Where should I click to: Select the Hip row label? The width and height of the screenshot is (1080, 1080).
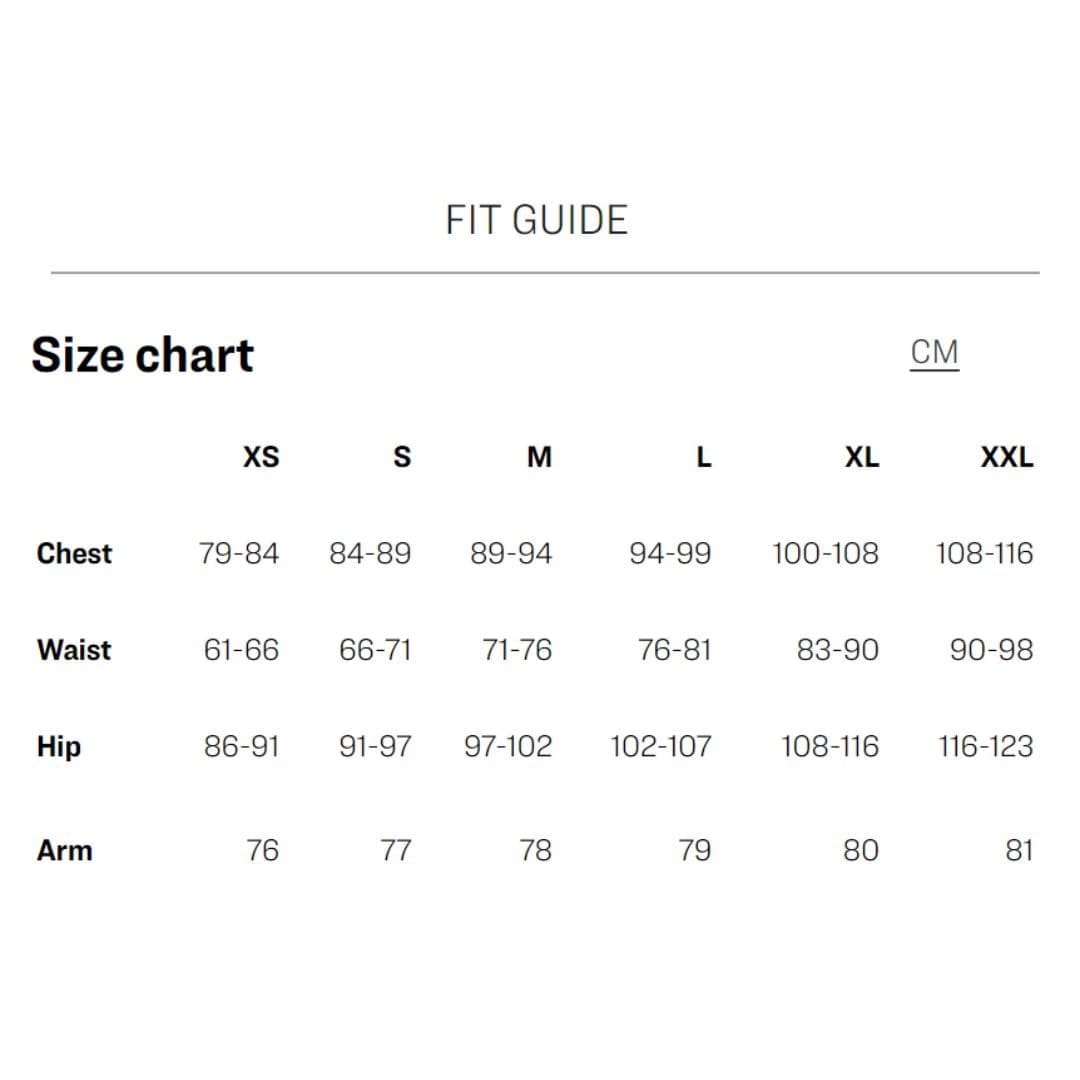click(59, 747)
